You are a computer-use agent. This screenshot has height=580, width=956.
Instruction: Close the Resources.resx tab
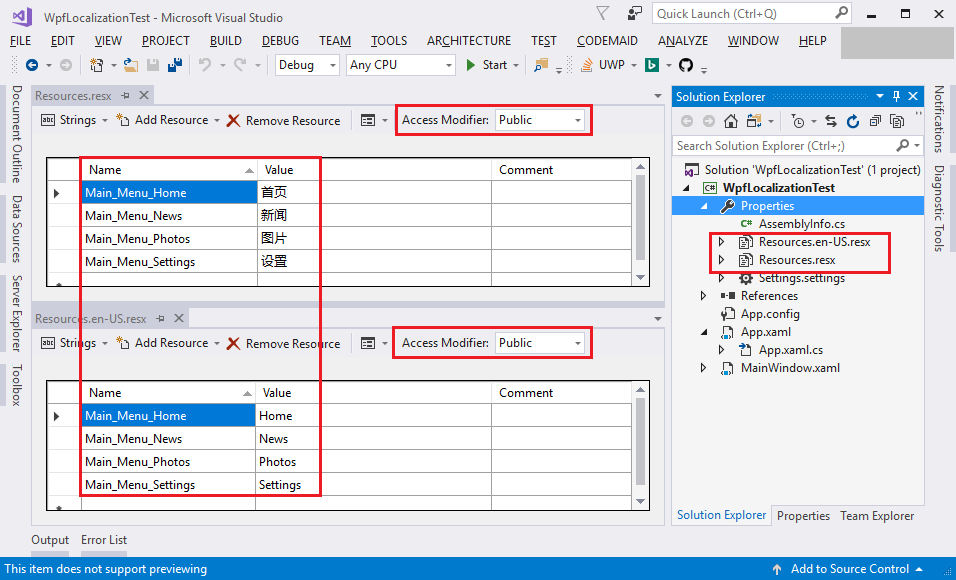tap(144, 95)
